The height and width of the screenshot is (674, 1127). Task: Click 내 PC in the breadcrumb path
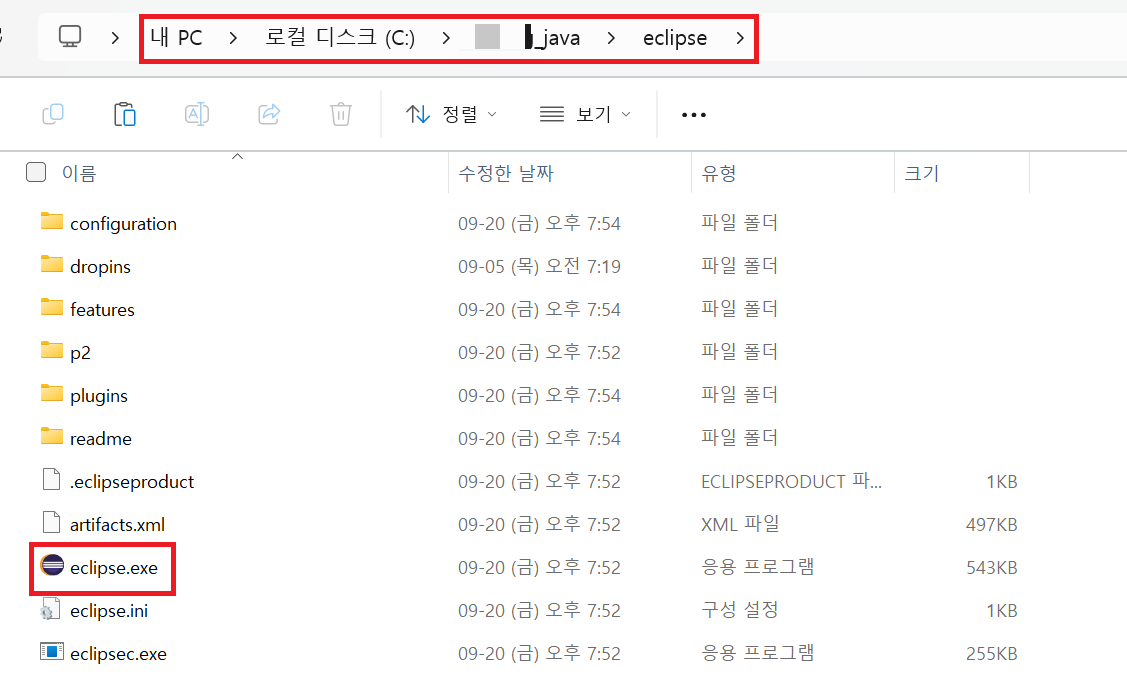(177, 37)
